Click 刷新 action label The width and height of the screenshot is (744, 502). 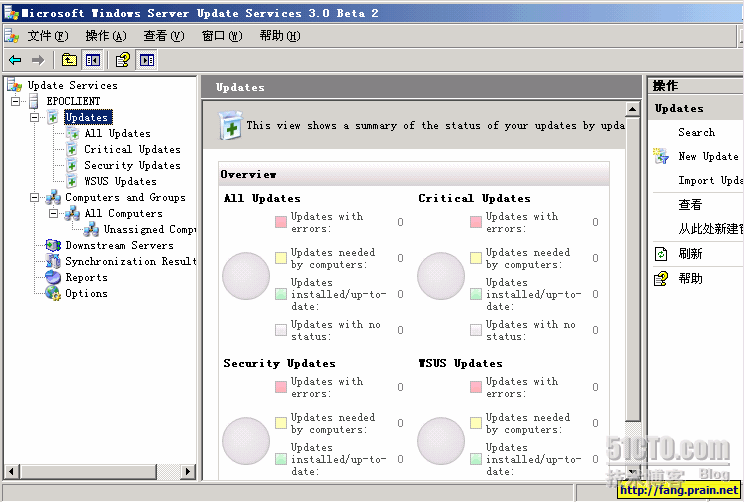pyautogui.click(x=690, y=254)
